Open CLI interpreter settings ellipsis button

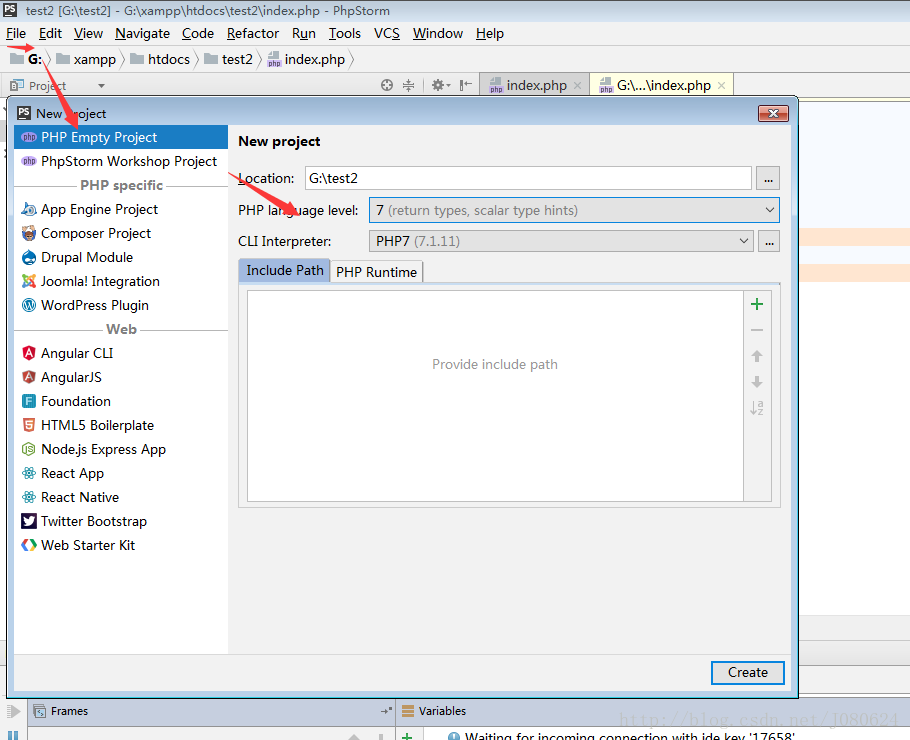(x=769, y=241)
